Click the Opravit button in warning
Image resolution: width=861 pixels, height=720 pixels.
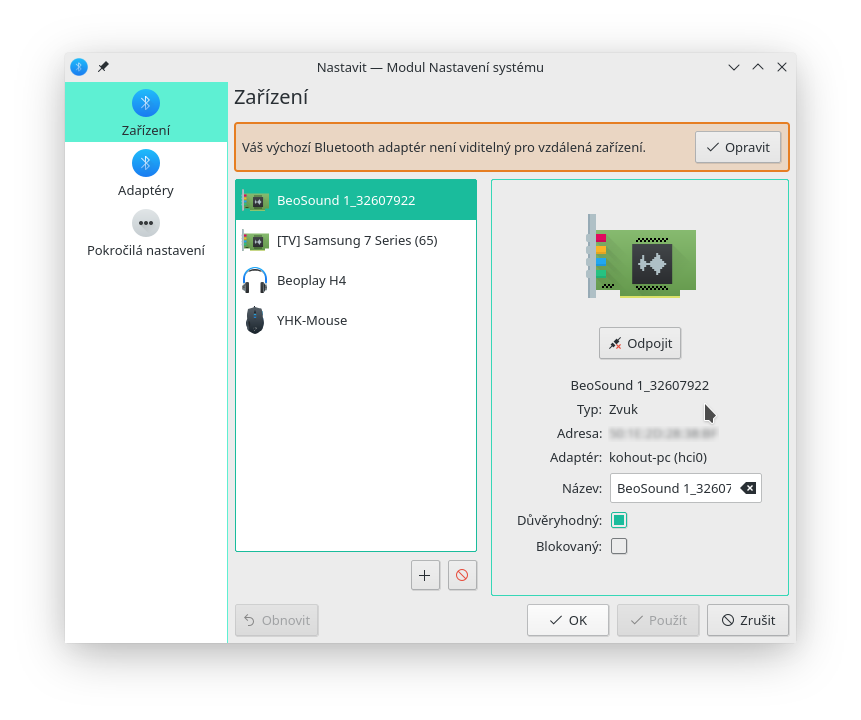tap(737, 147)
